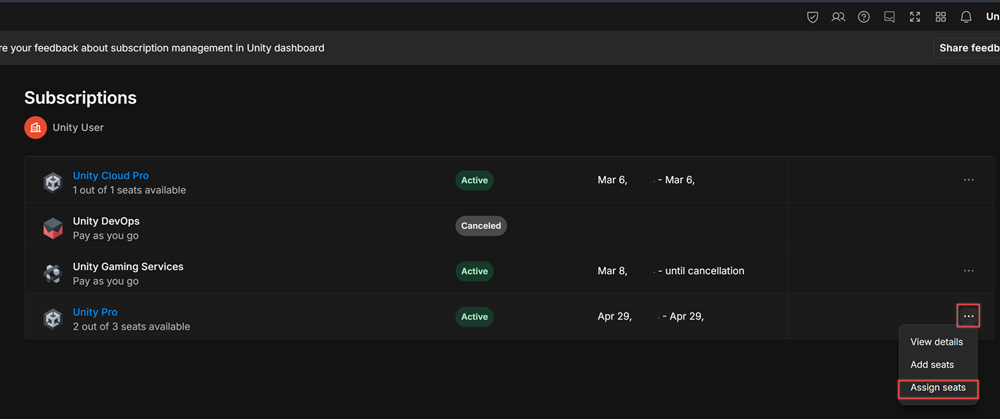Image resolution: width=1000 pixels, height=419 pixels.
Task: Click the orange Unity User organization icon
Action: click(x=36, y=128)
